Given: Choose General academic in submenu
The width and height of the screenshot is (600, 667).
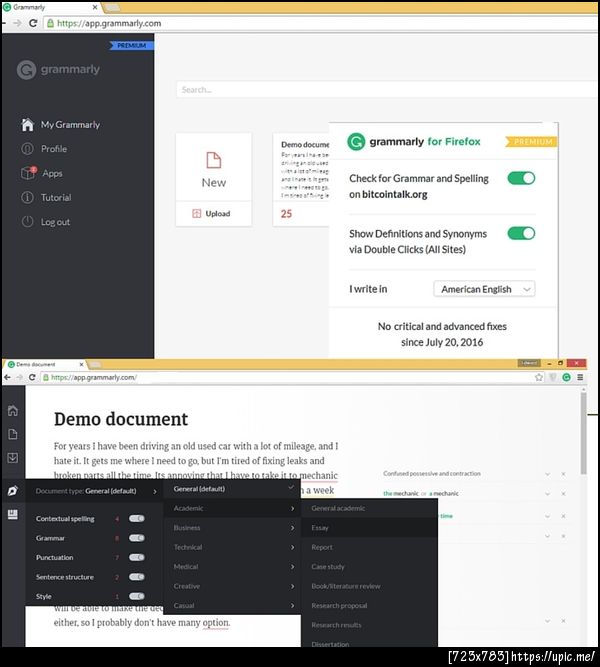Looking at the screenshot, I should pos(369,508).
